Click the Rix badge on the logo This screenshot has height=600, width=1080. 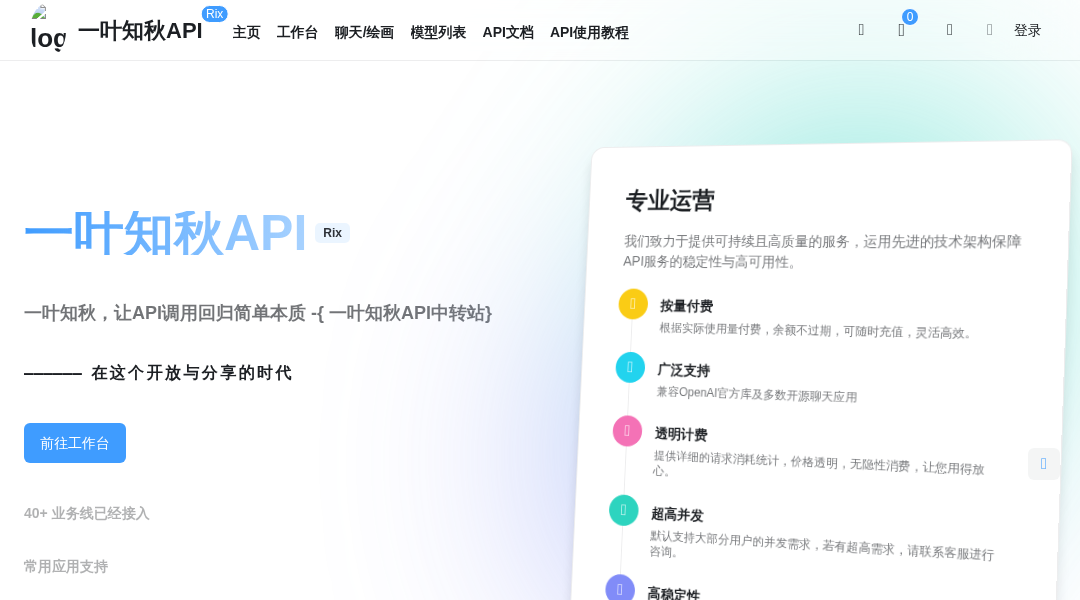point(214,14)
